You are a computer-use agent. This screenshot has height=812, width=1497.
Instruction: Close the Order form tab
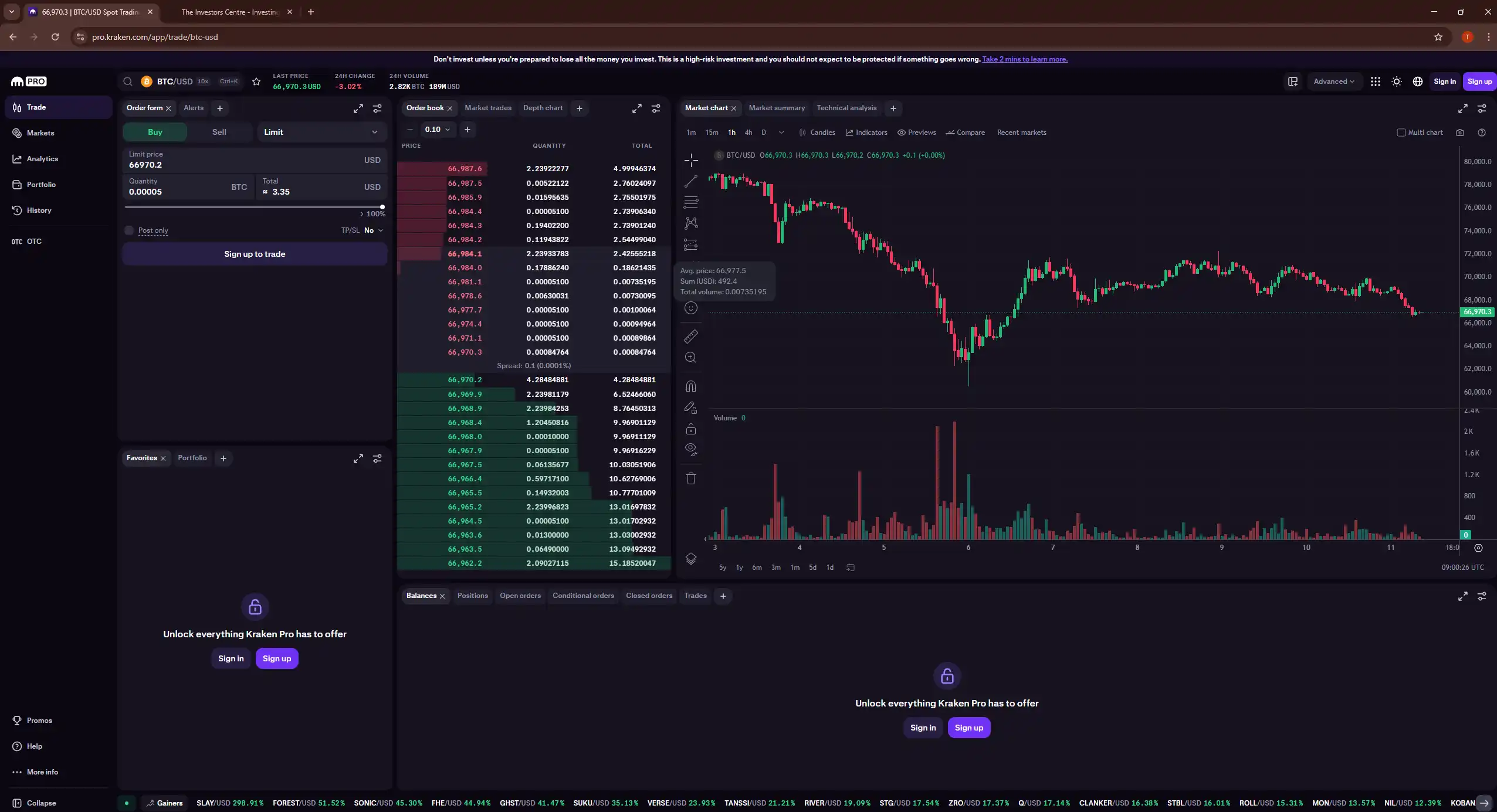pos(168,108)
